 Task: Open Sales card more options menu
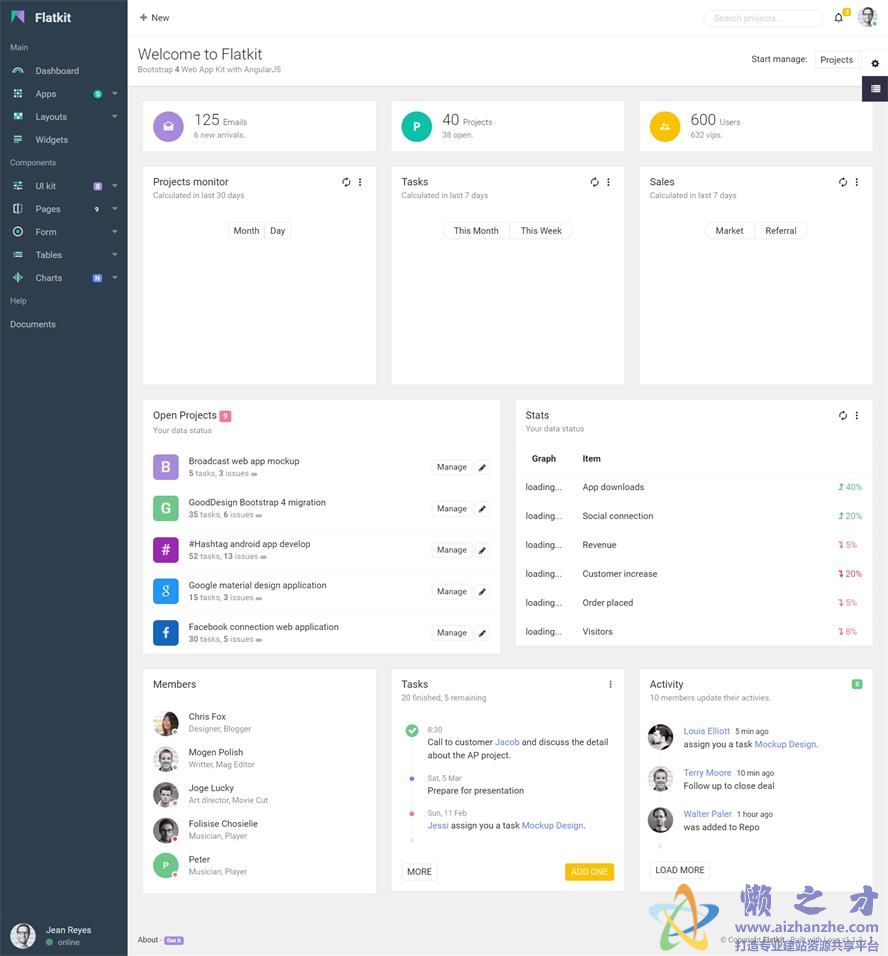(856, 182)
